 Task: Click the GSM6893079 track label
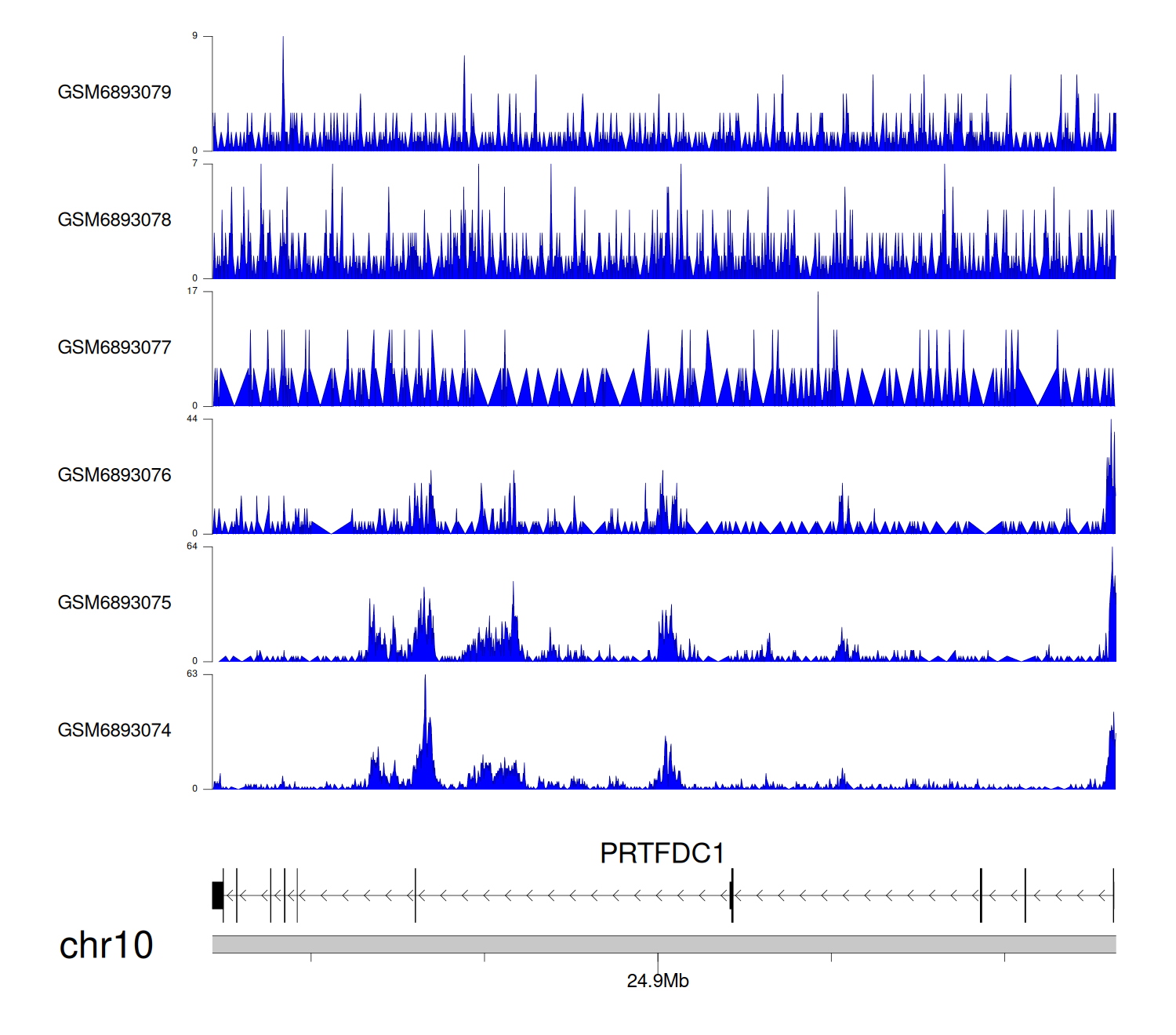coord(114,93)
